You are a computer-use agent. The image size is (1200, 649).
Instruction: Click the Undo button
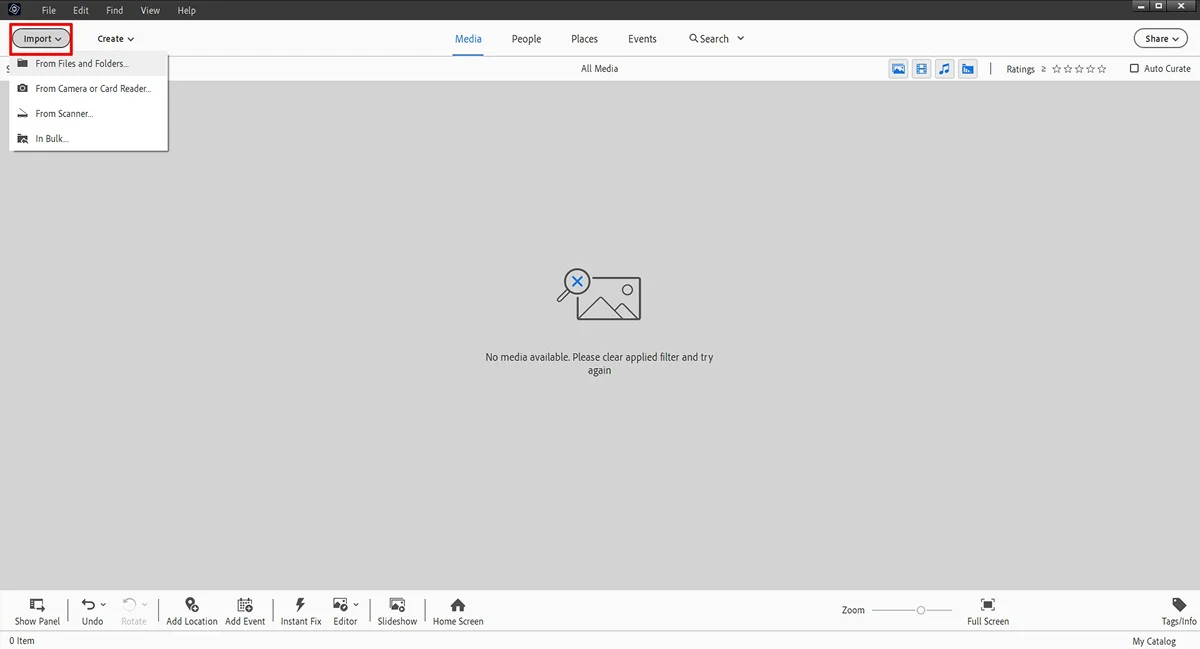[89, 606]
